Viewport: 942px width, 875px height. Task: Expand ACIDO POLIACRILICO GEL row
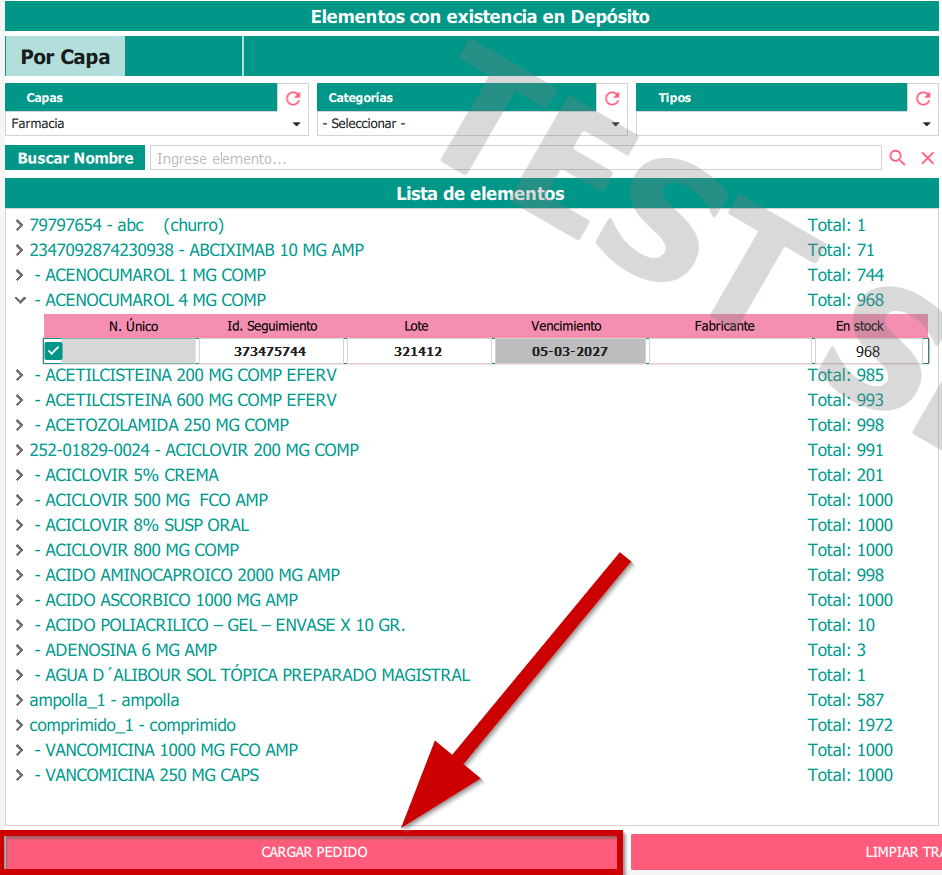coord(19,625)
